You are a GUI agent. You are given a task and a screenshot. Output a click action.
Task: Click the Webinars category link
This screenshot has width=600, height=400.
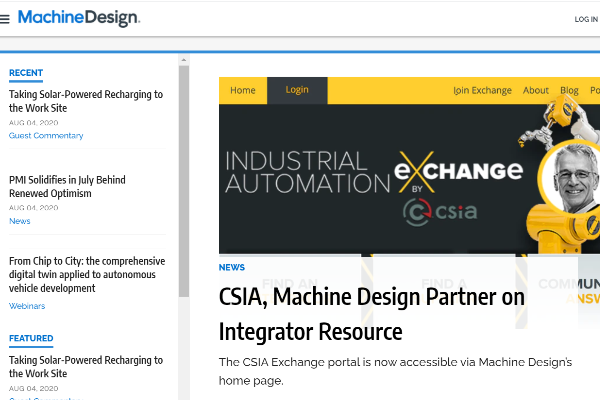pyautogui.click(x=27, y=306)
